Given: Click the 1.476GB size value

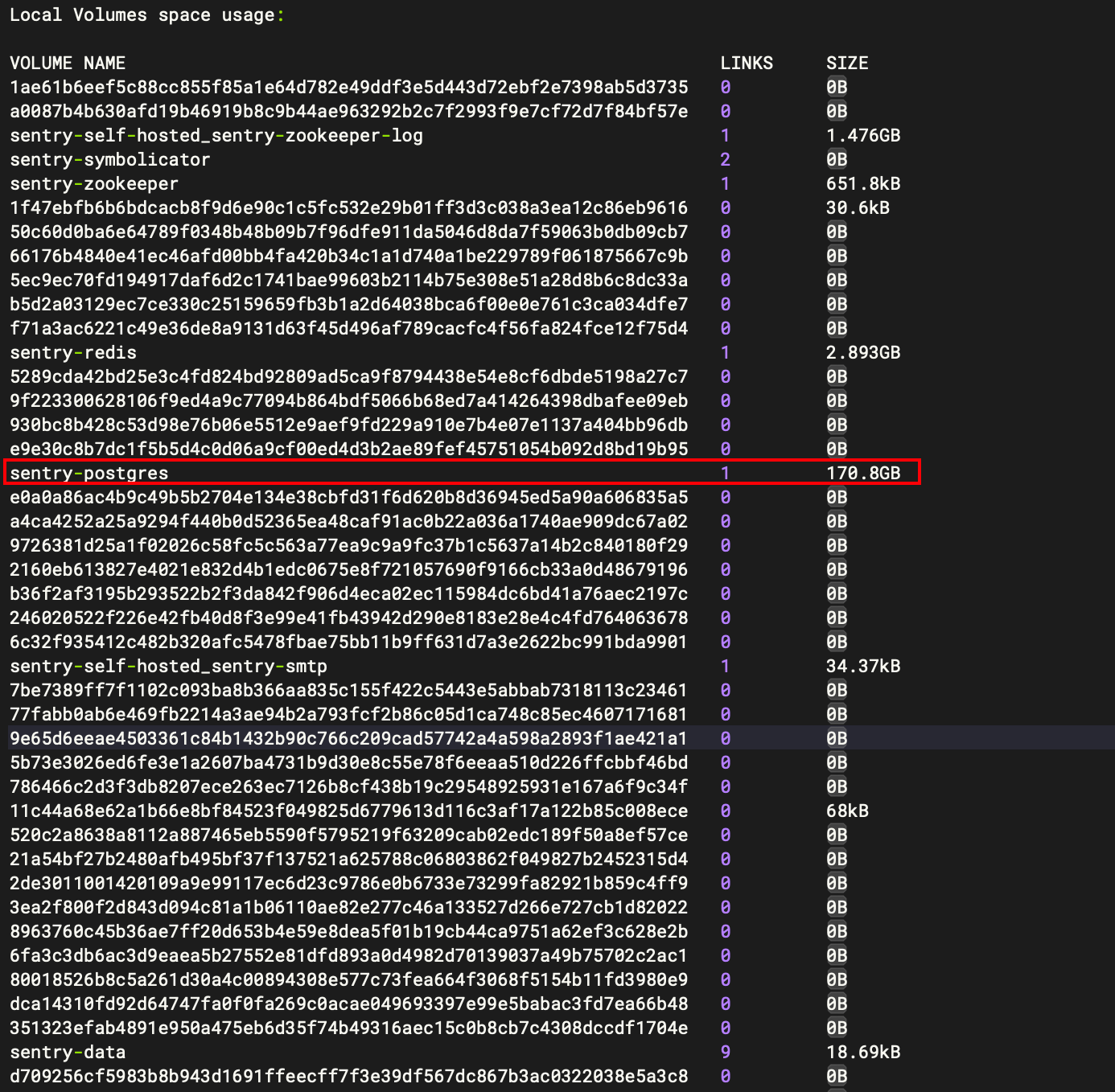Looking at the screenshot, I should 863,135.
